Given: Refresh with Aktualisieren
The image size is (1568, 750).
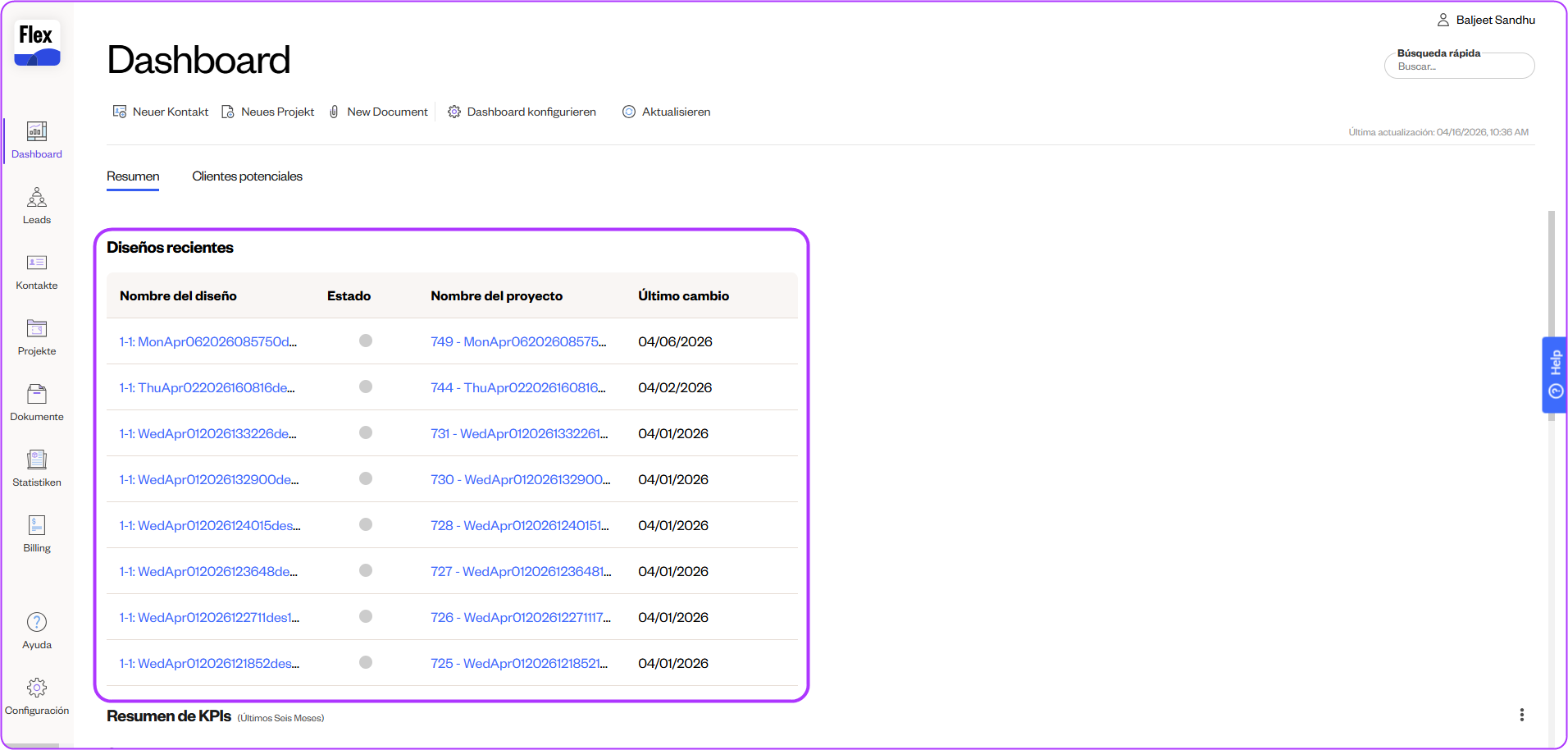Looking at the screenshot, I should coord(666,112).
